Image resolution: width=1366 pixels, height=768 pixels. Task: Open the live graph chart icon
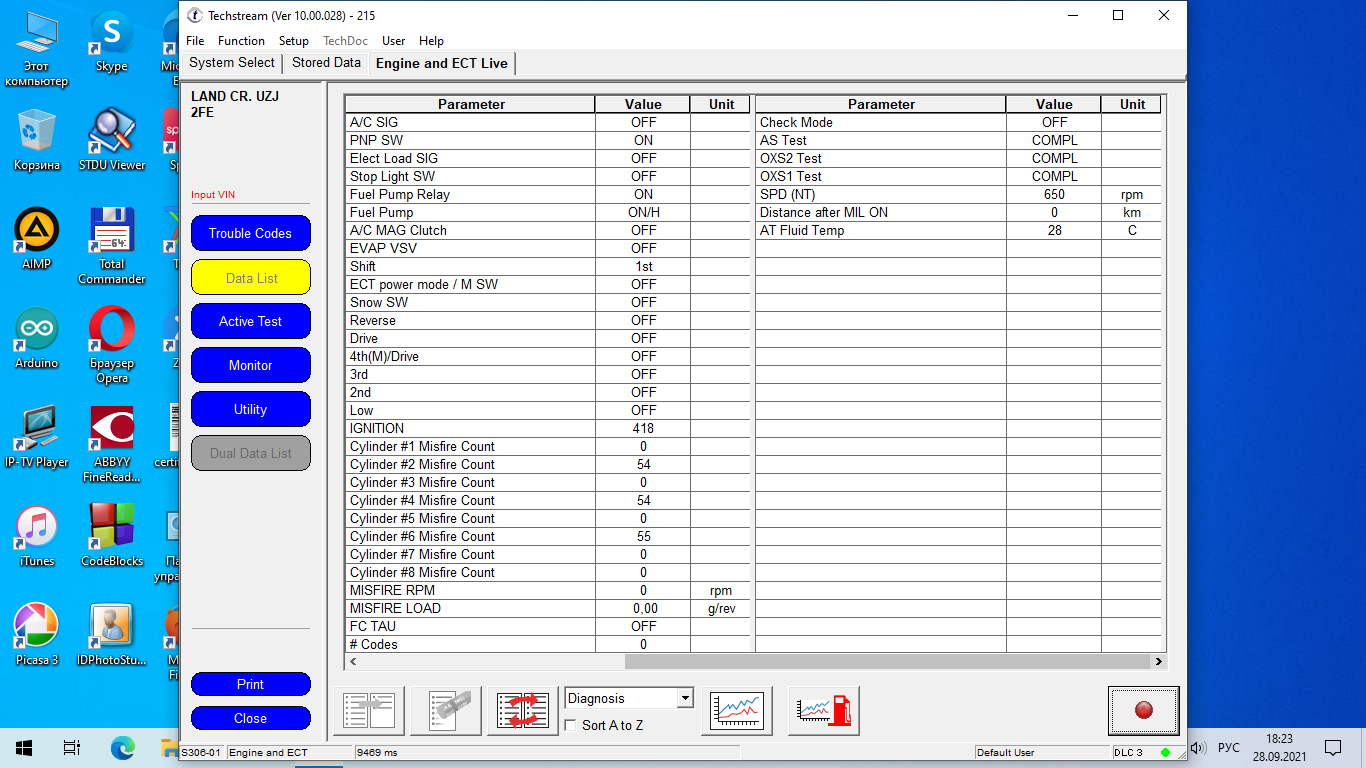click(737, 711)
